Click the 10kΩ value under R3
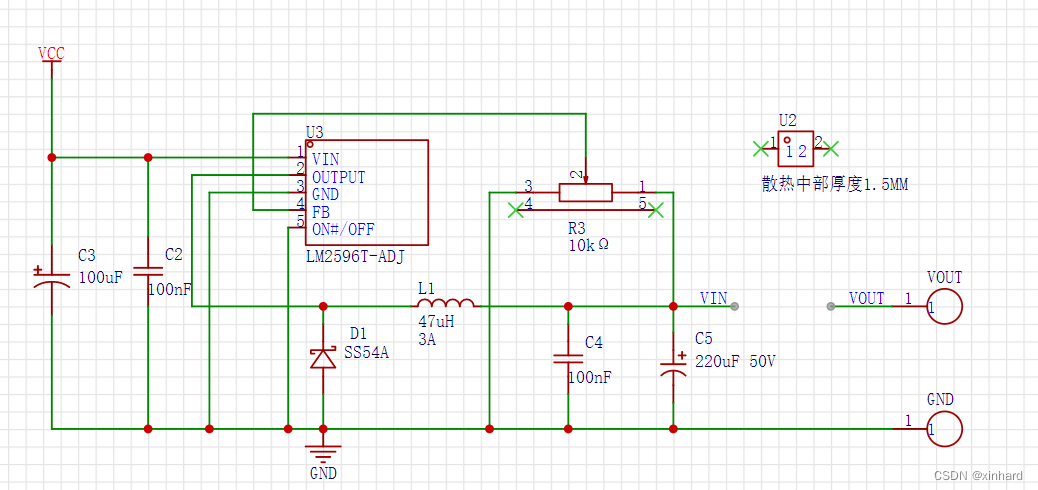The width and height of the screenshot is (1038, 490). point(588,244)
